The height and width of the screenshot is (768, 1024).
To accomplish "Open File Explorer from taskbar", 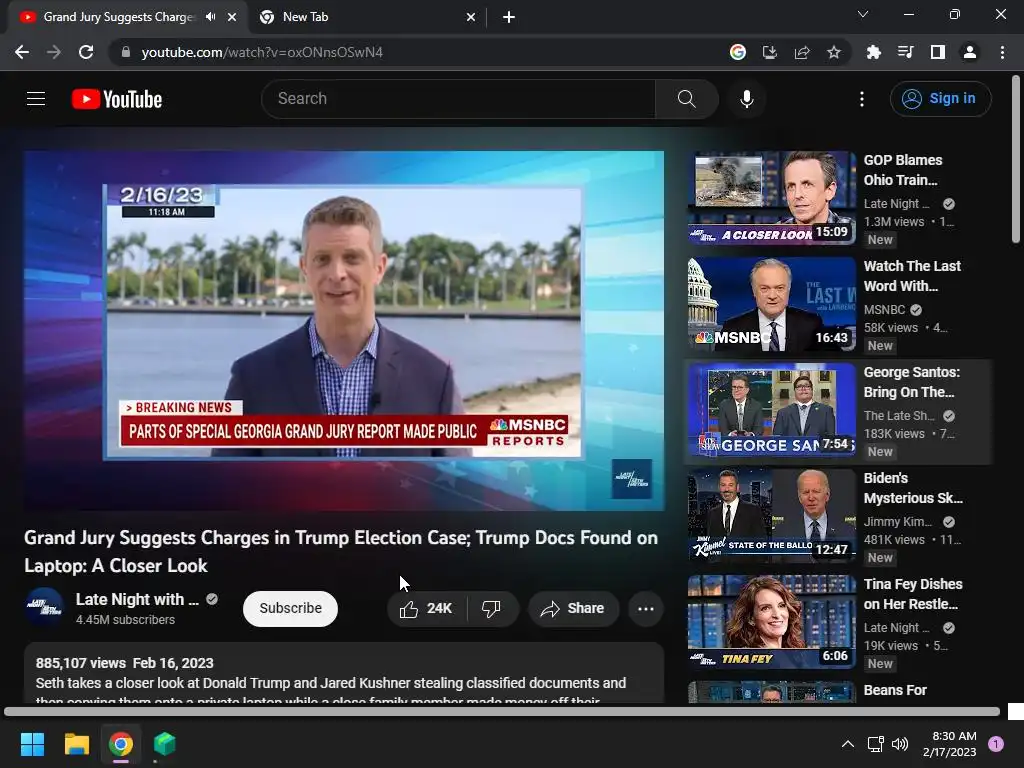I will click(76, 744).
